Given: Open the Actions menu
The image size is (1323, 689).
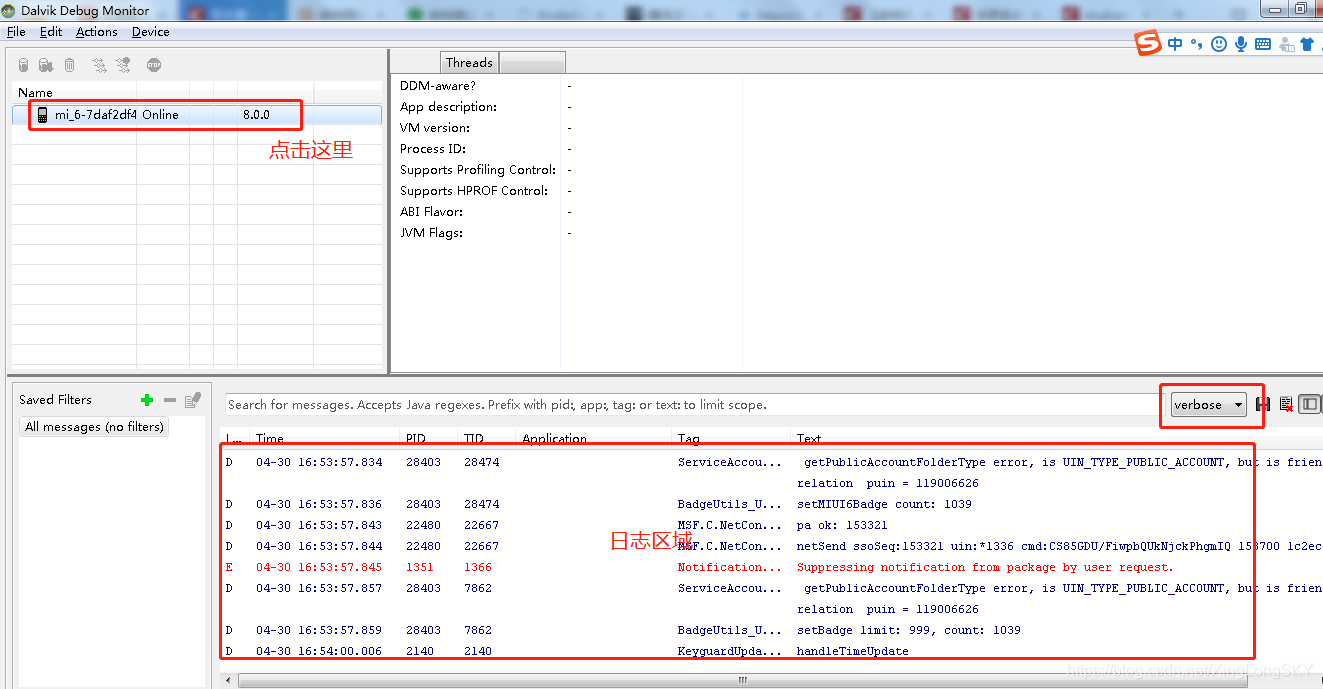Looking at the screenshot, I should 97,32.
